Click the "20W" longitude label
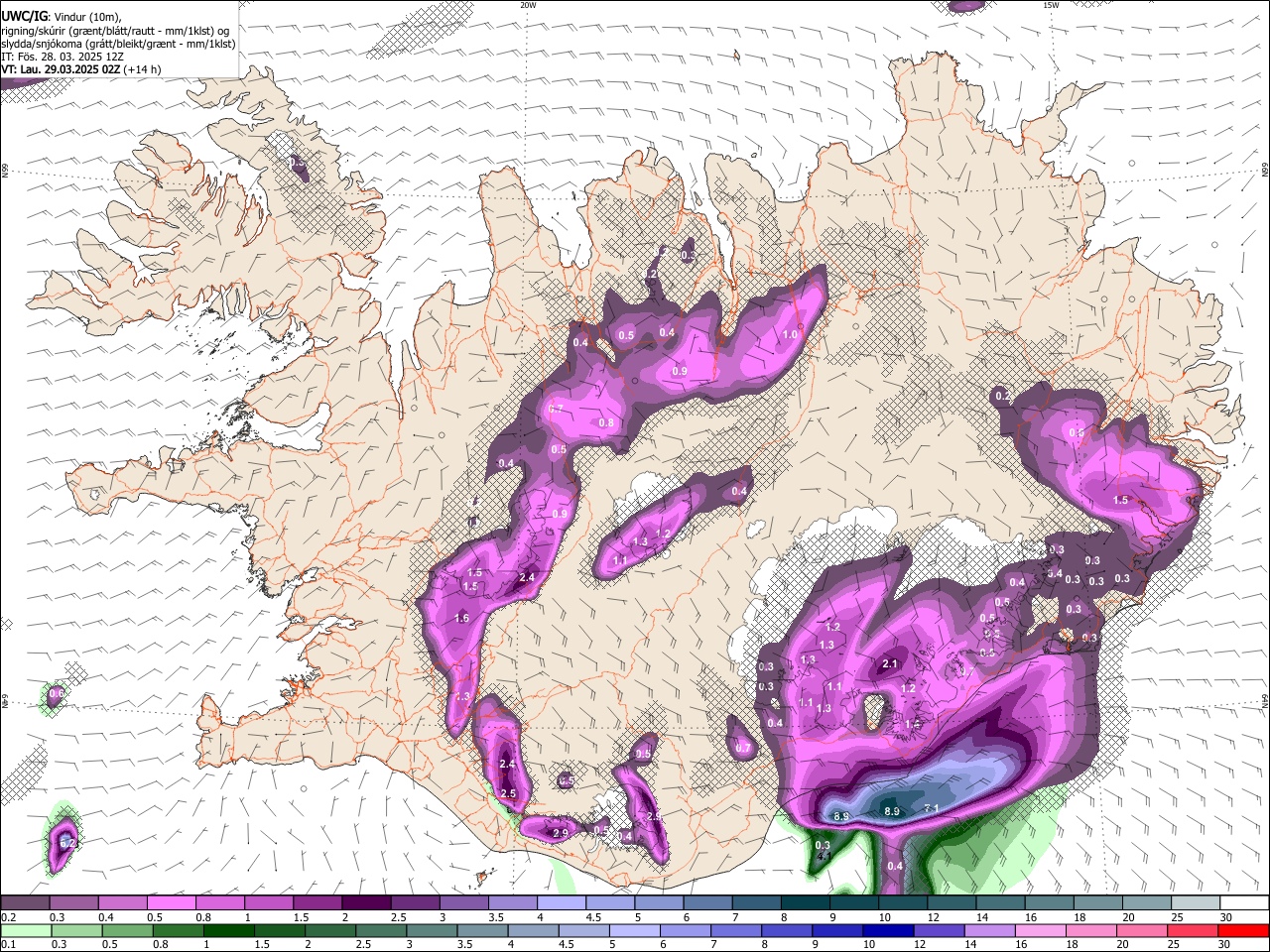Screen dimensions: 1270x952 coord(528,5)
